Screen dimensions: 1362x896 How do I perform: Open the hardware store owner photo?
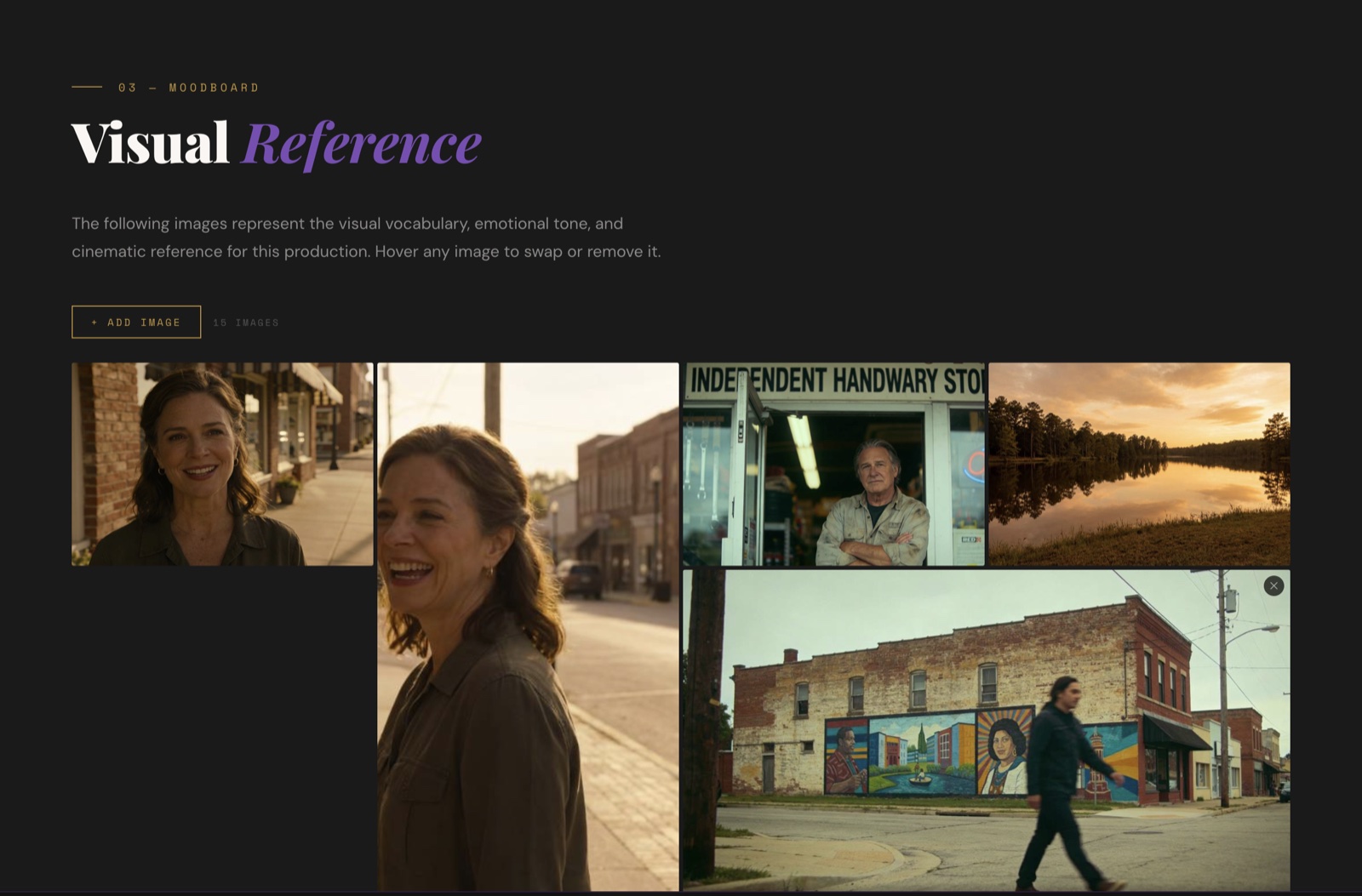pos(833,464)
